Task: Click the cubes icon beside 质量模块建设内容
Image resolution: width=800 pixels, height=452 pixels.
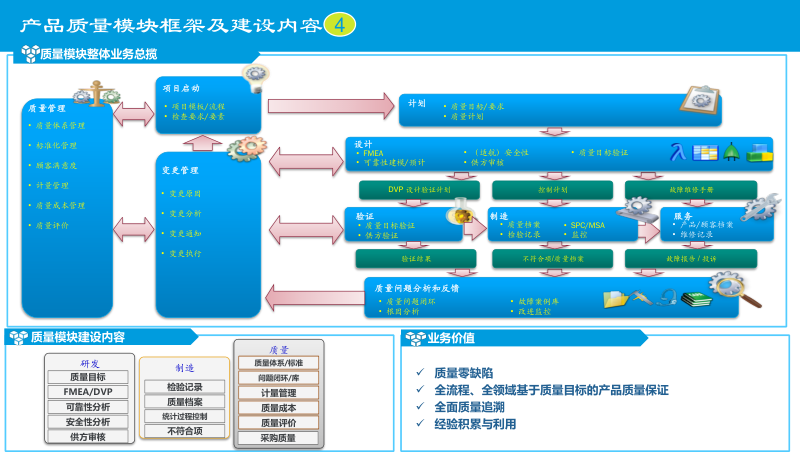Action: [x=19, y=337]
